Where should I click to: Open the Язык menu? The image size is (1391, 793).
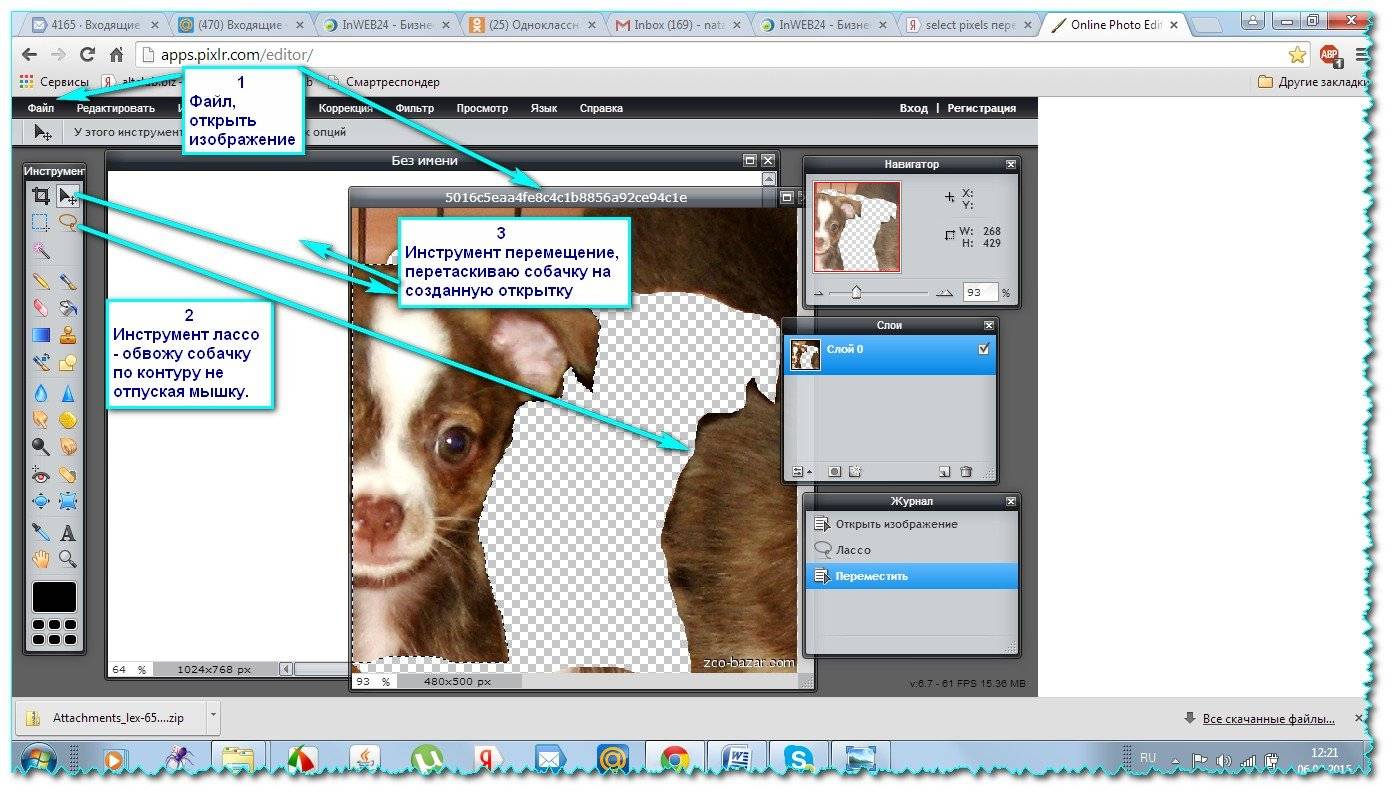(543, 108)
